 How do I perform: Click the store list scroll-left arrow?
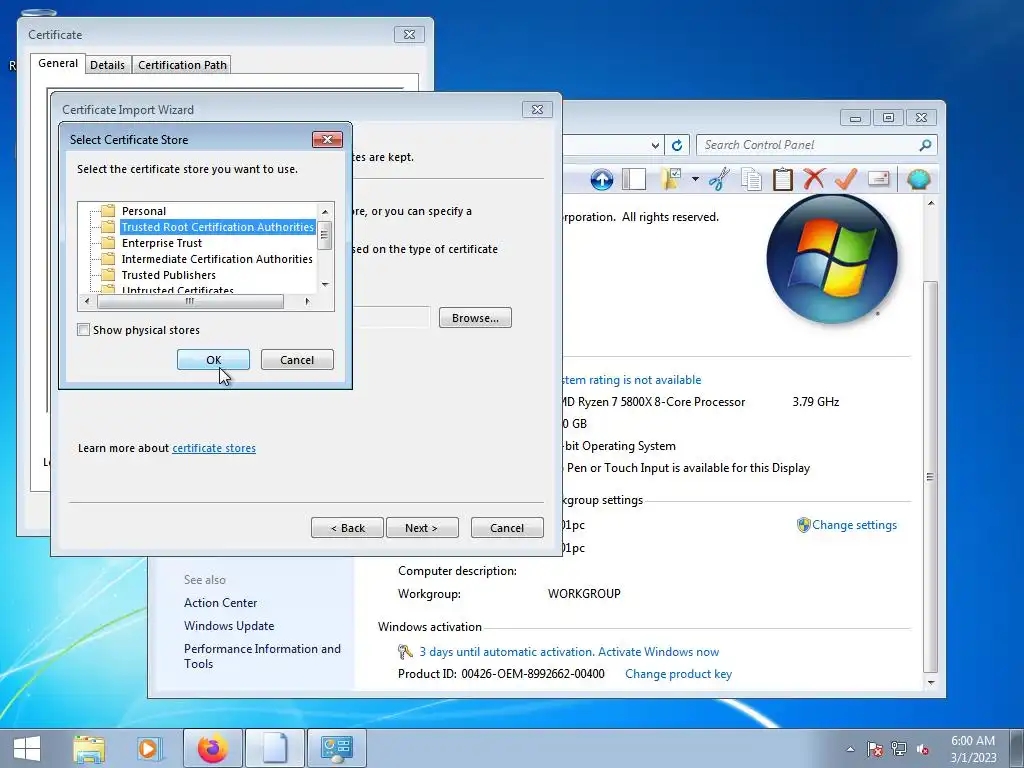tap(87, 301)
